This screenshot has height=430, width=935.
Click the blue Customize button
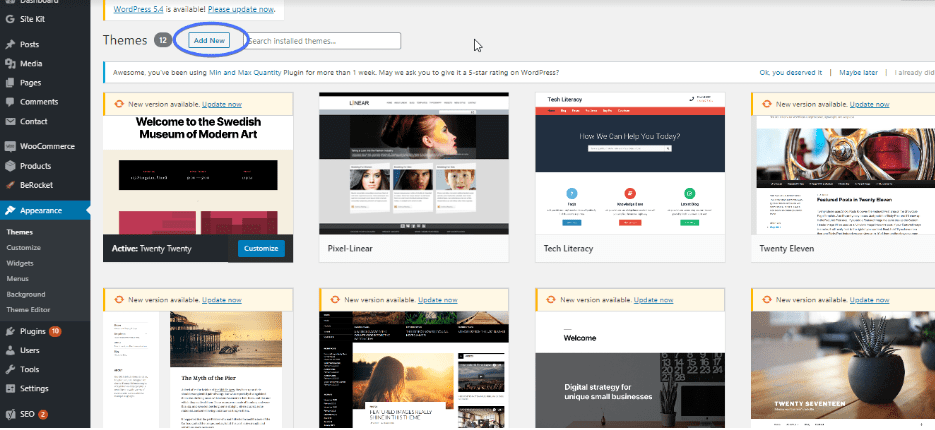(261, 249)
